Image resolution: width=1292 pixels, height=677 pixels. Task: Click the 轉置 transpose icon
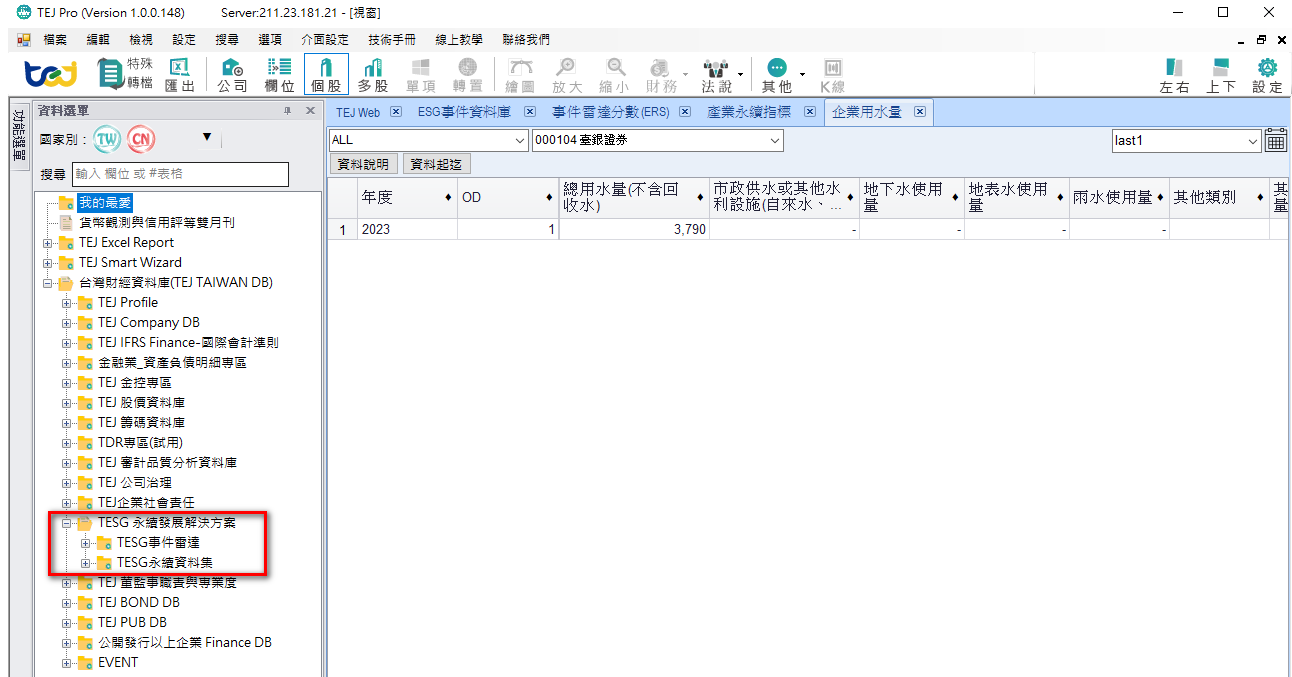click(467, 75)
